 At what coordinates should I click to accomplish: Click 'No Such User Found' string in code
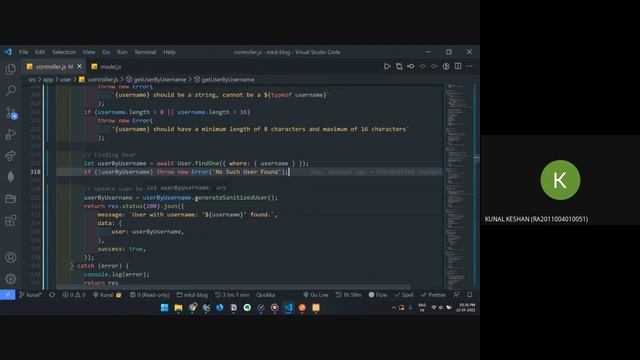coord(246,172)
